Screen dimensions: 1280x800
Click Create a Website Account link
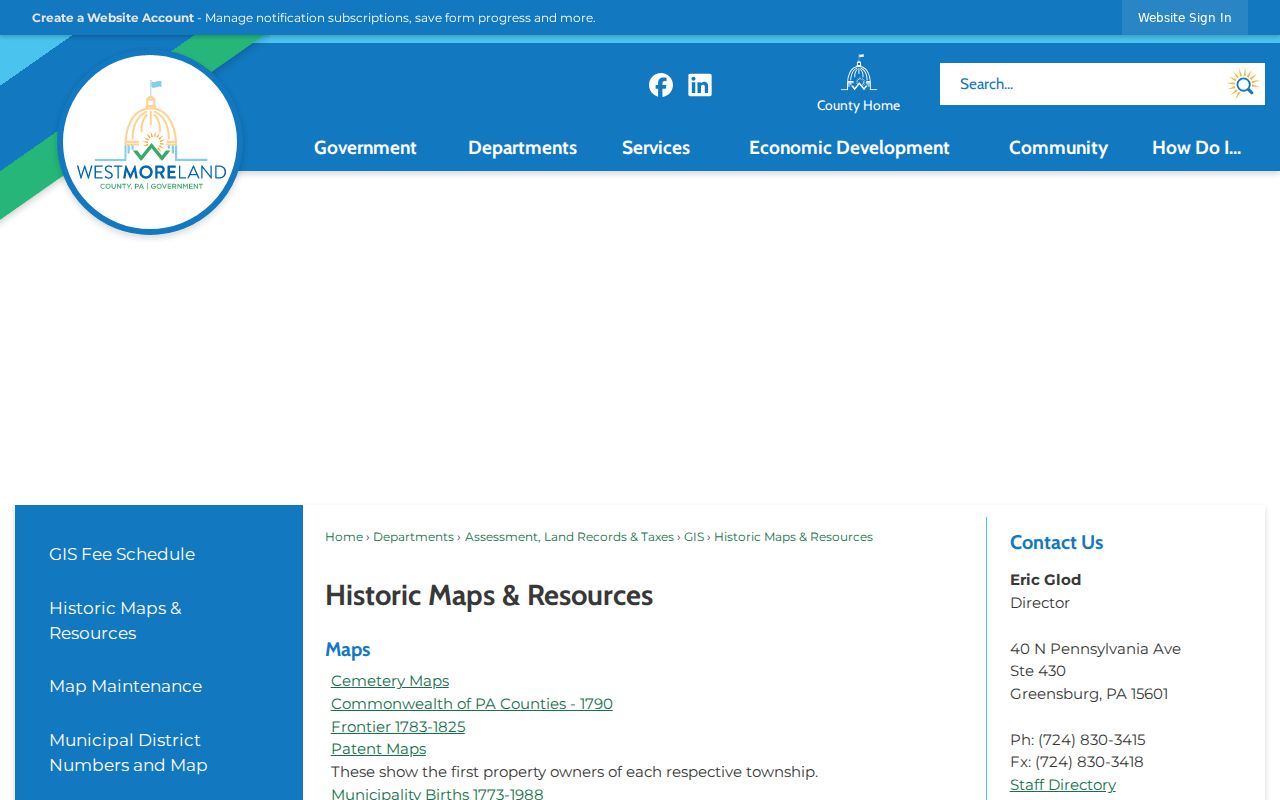(x=113, y=18)
